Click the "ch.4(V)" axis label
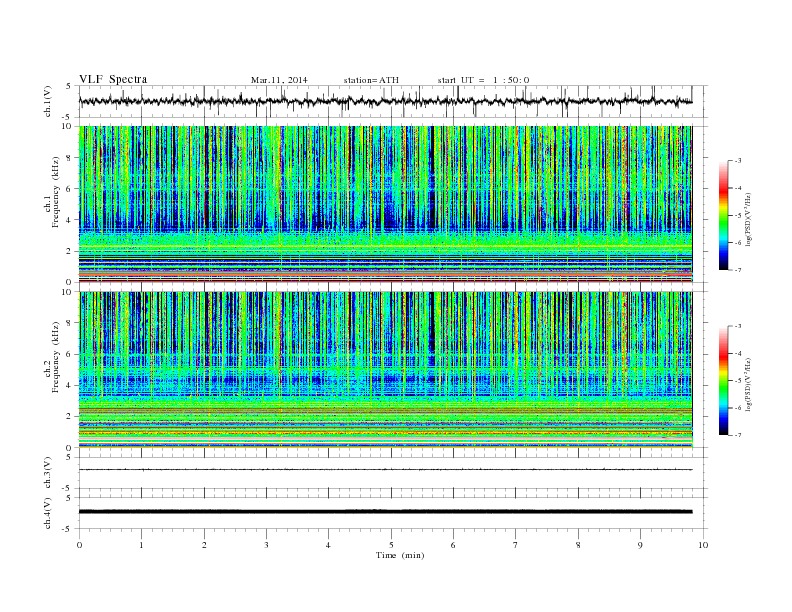 48,513
